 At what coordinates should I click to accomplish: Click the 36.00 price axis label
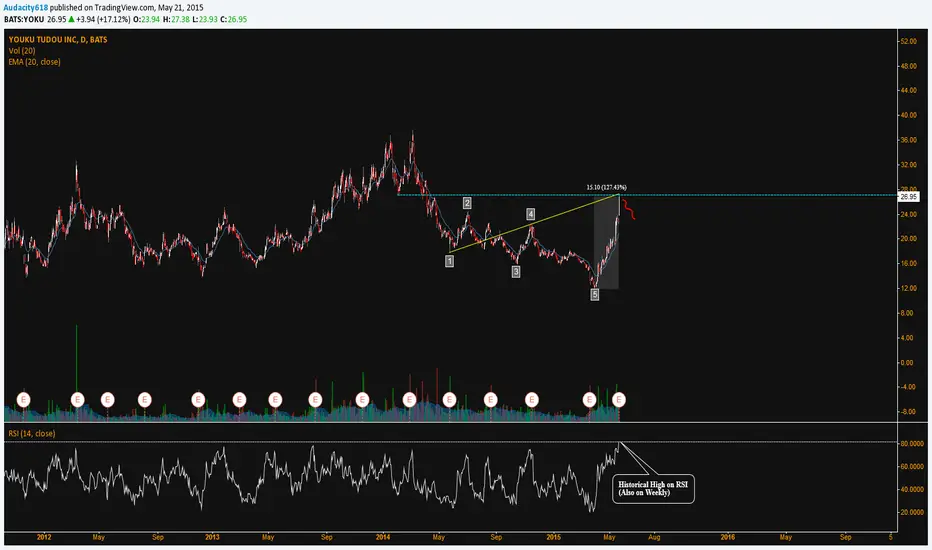[x=909, y=140]
